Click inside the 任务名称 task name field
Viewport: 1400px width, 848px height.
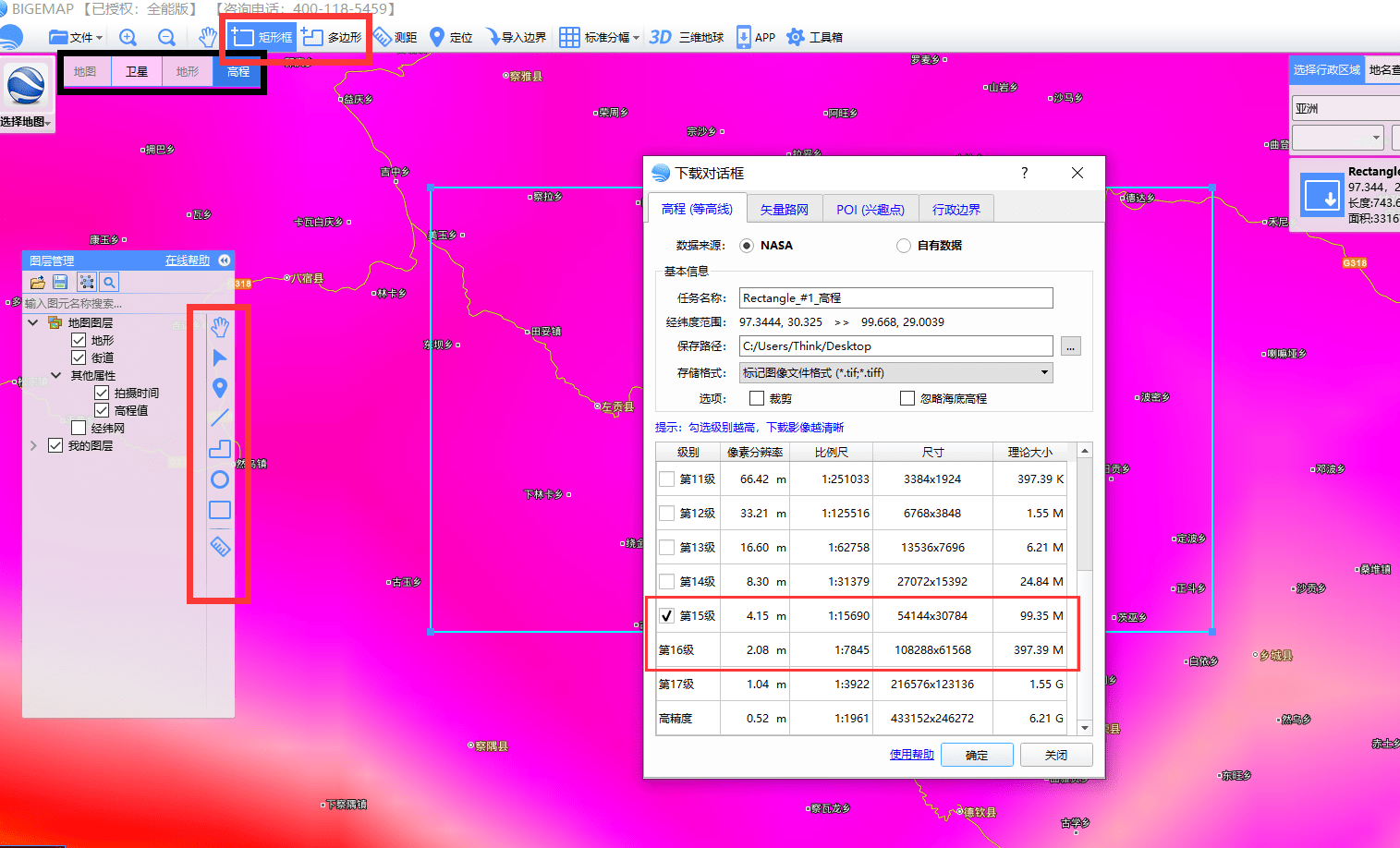click(895, 298)
